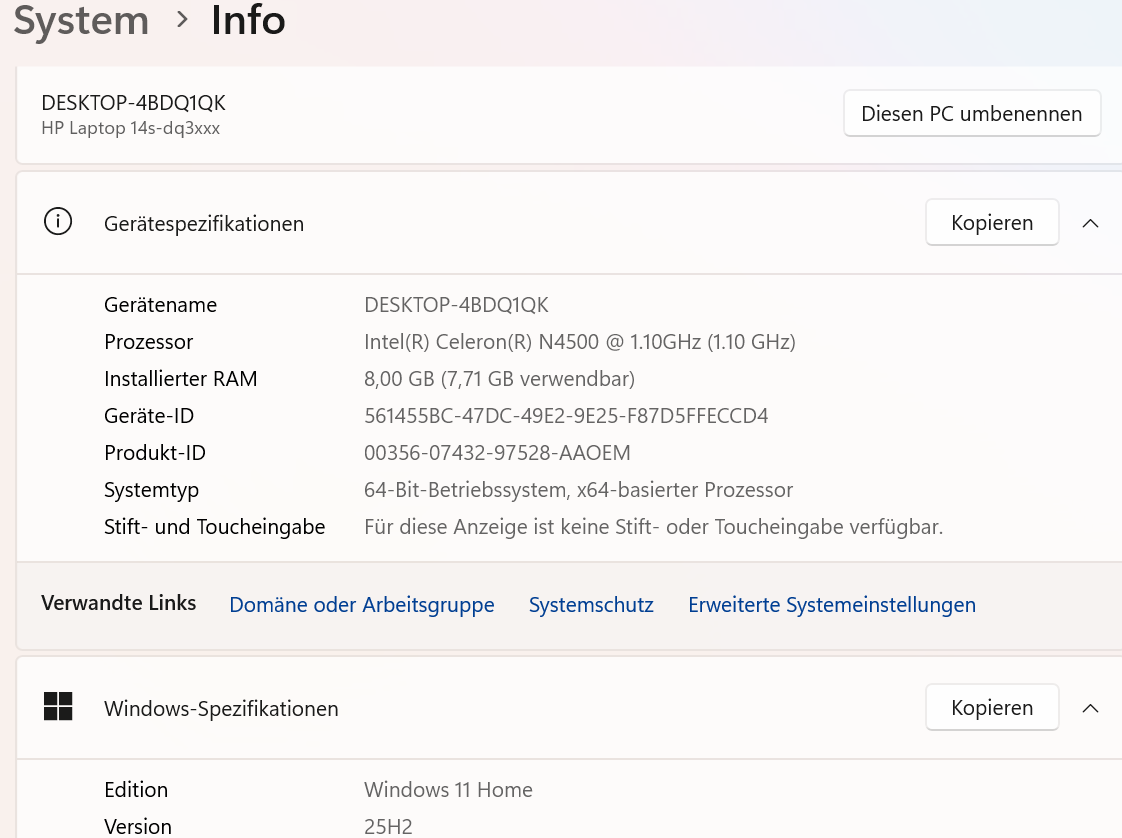1122x838 pixels.
Task: Click the Stift- und Toucheingabe value text
Action: 653,527
